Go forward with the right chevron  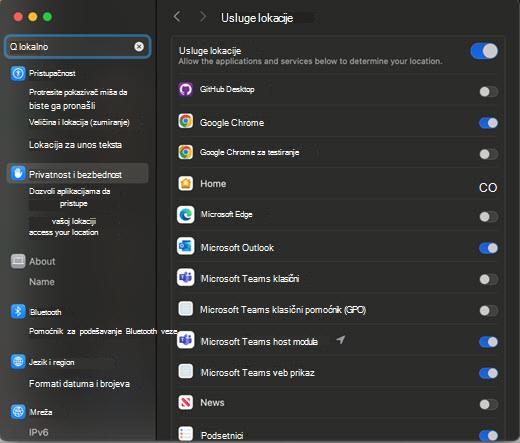(203, 16)
